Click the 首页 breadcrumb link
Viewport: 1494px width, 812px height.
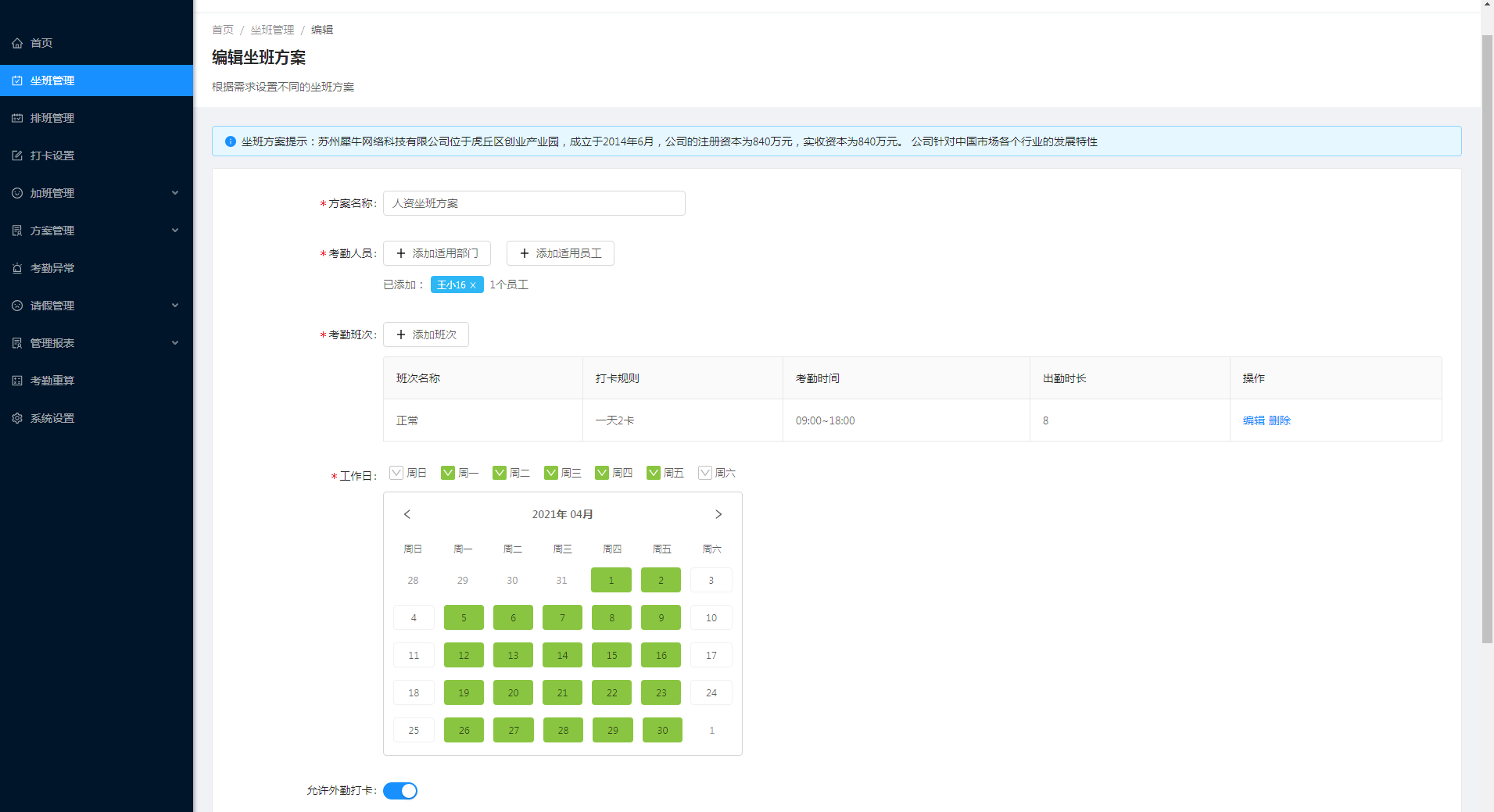(223, 30)
